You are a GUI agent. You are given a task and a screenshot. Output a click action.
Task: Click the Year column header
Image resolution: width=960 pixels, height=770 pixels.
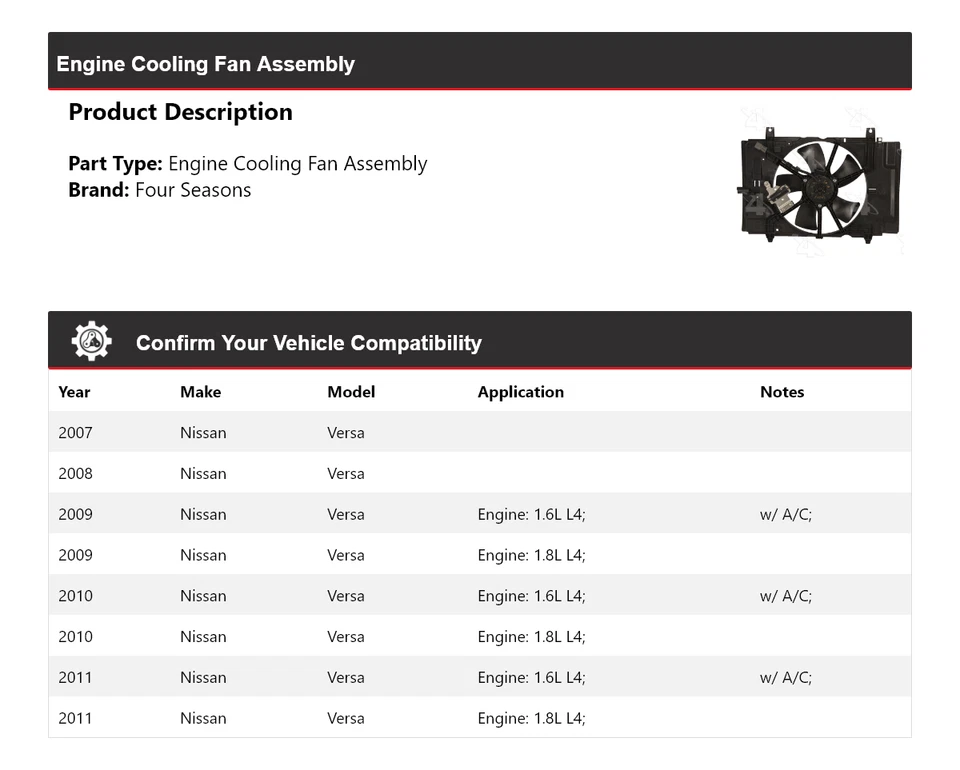click(x=74, y=392)
